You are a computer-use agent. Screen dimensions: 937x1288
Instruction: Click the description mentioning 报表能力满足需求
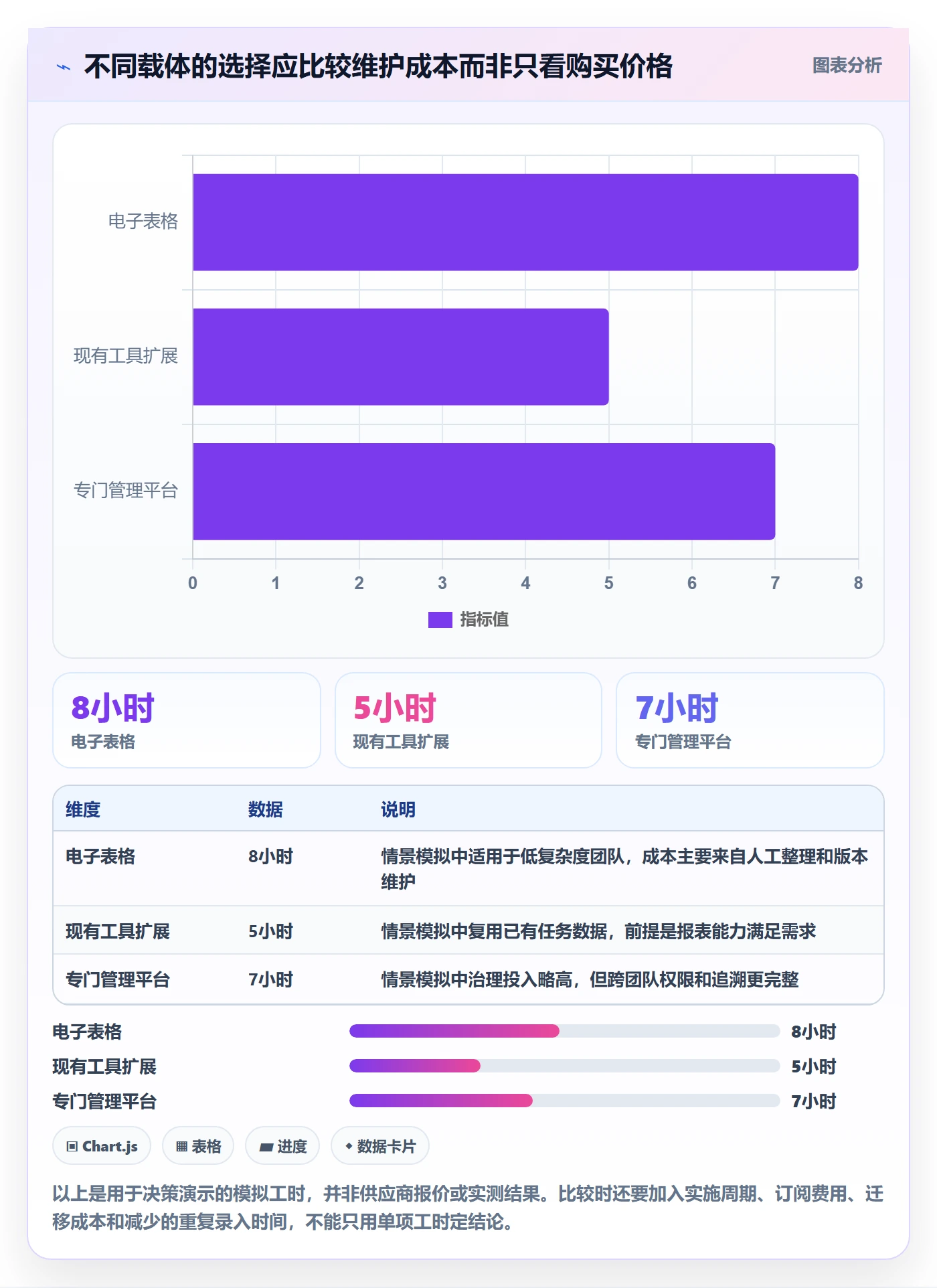[x=598, y=931]
